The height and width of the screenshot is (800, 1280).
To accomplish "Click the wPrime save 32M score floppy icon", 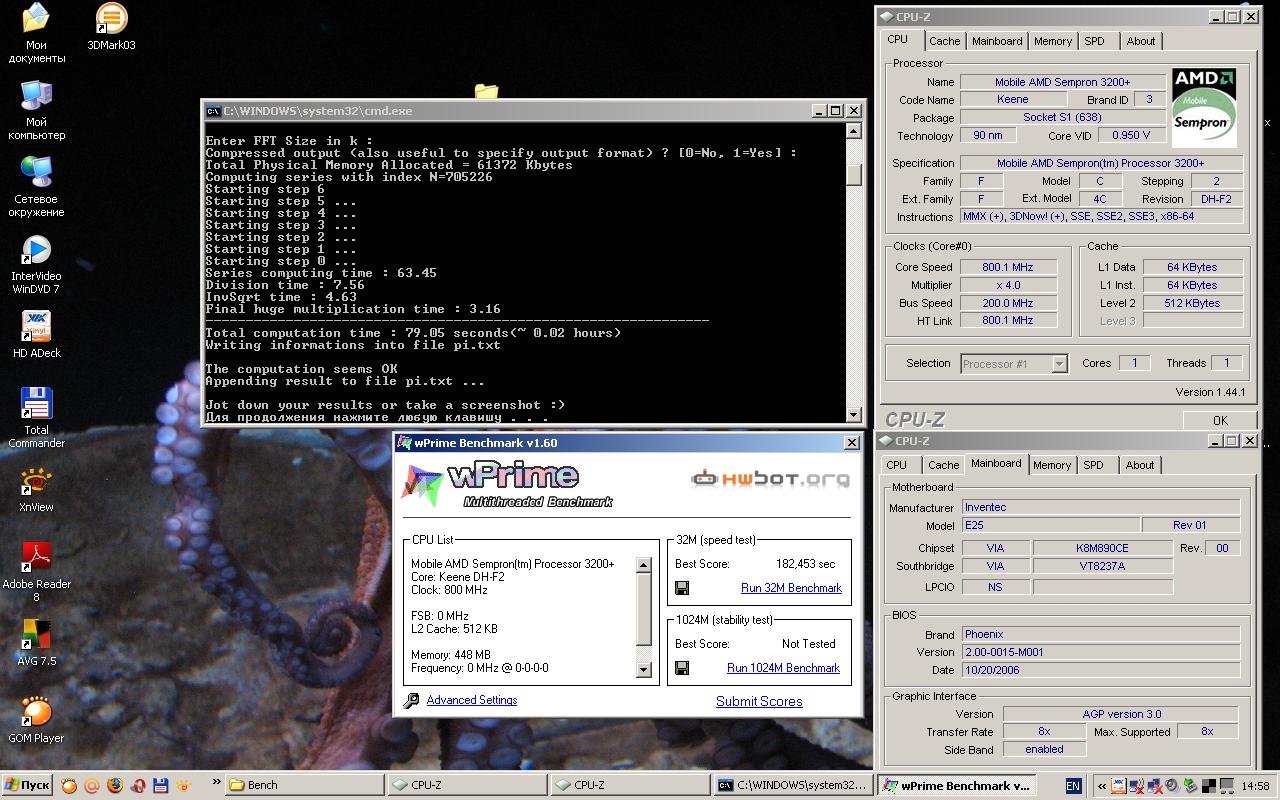I will pos(682,588).
